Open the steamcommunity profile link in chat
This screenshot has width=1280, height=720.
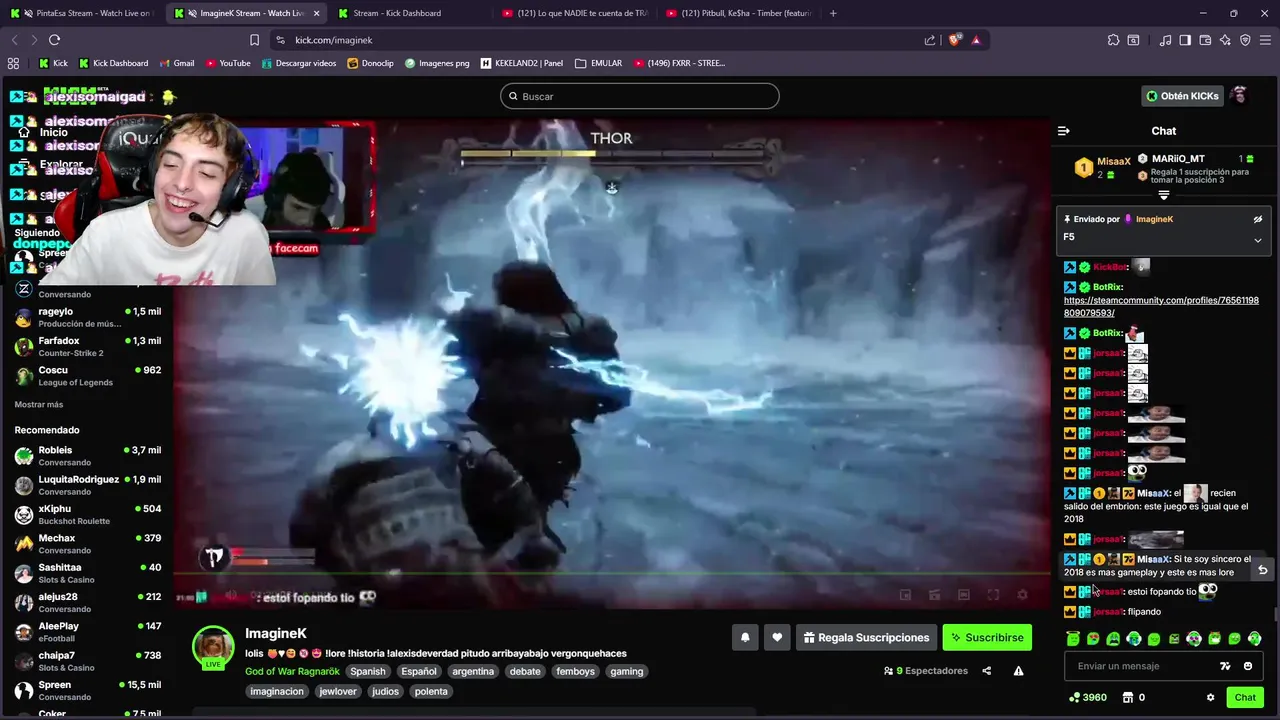tap(1161, 306)
